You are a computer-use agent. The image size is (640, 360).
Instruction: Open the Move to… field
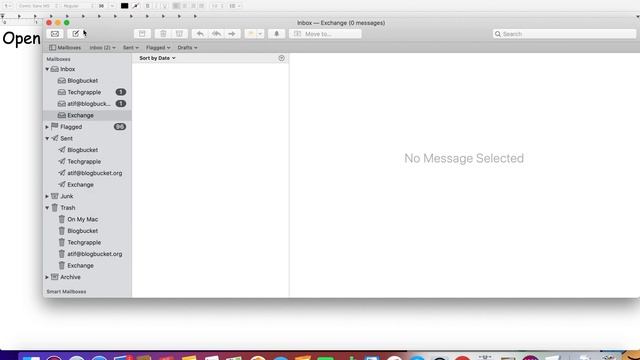(325, 34)
